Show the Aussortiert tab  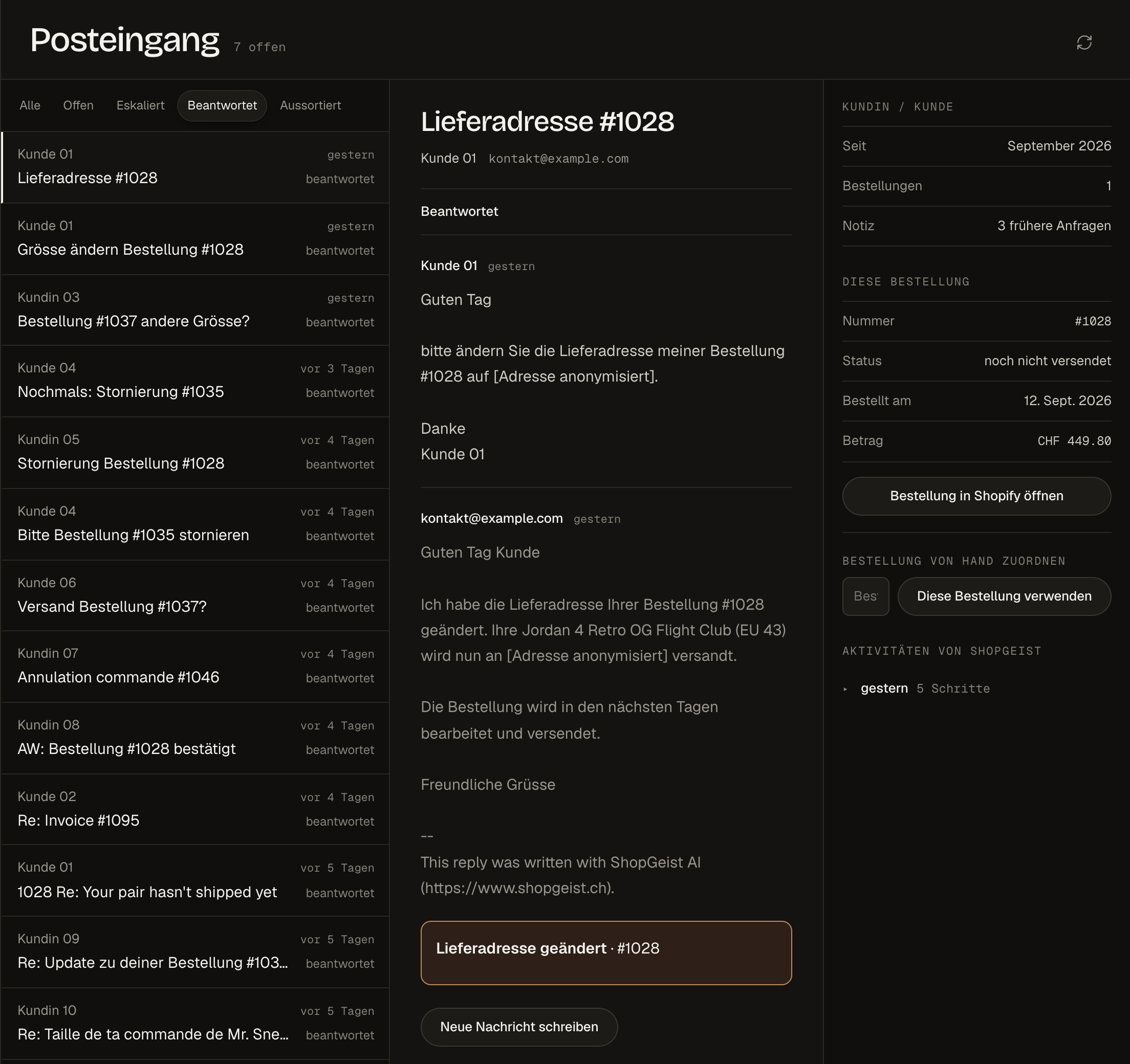point(310,106)
